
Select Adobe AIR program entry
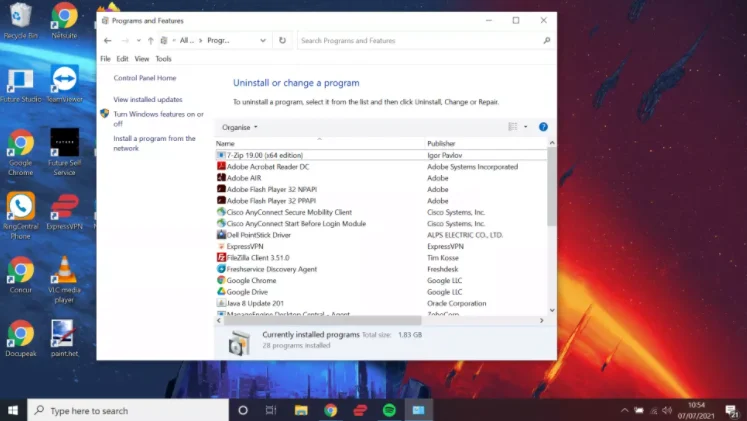[x=381, y=178]
